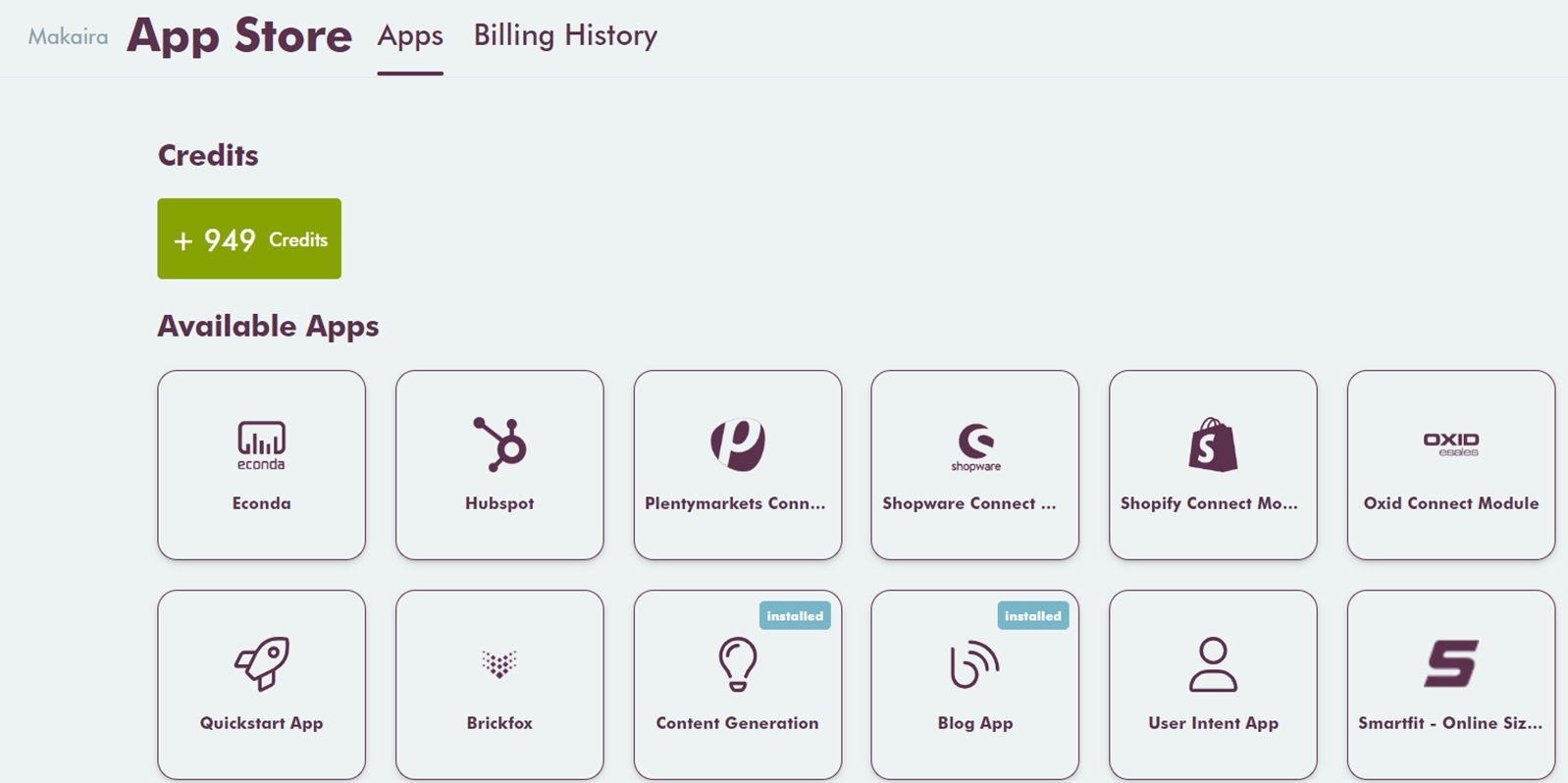Select the Apps tab

click(410, 35)
